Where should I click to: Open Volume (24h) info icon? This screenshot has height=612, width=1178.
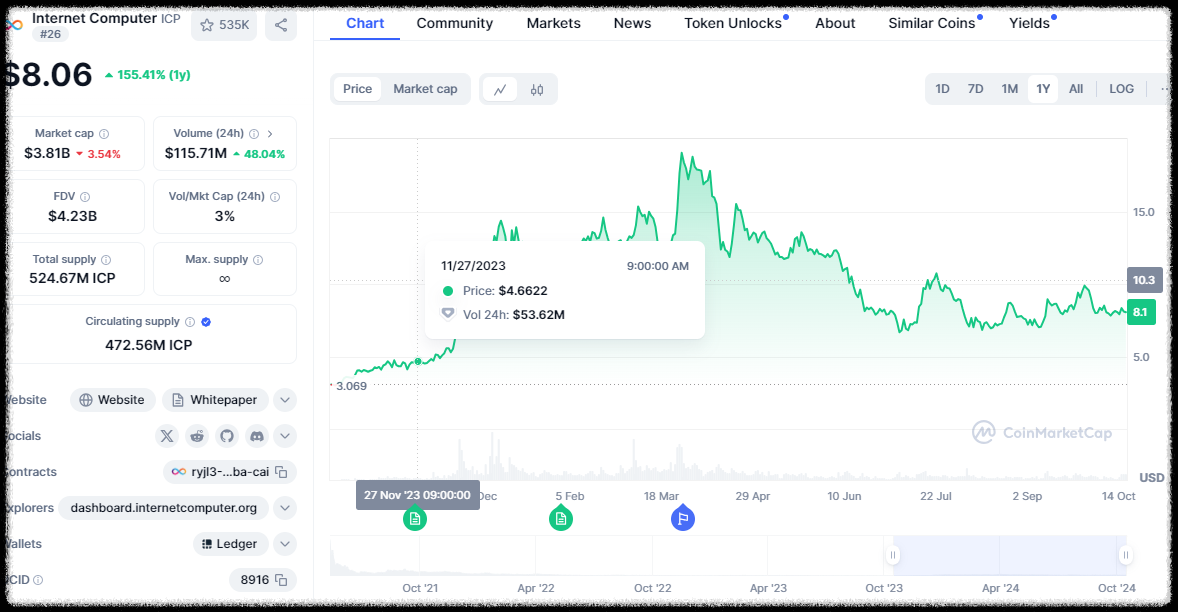pyautogui.click(x=254, y=134)
